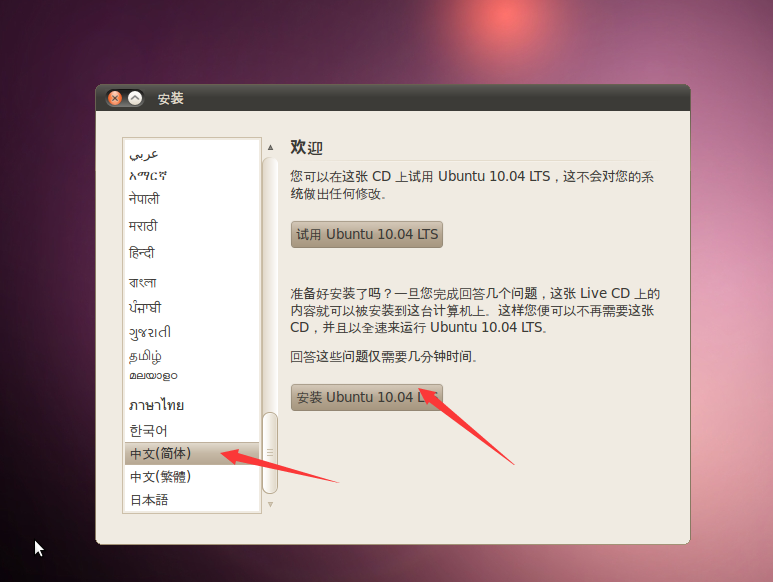Click the language list scrollbar thumb
This screenshot has height=582, width=773.
pos(270,452)
